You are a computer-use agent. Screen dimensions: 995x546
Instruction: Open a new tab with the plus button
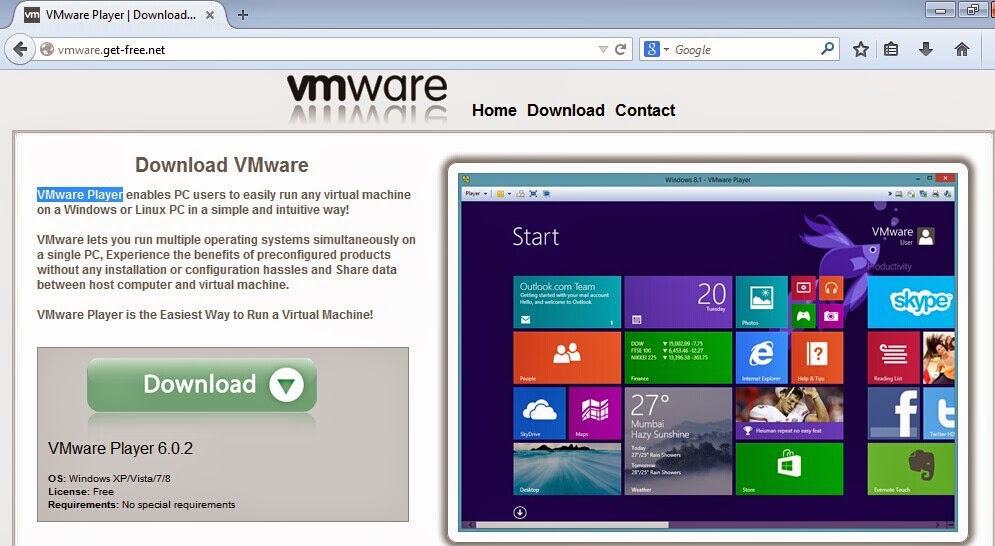242,15
